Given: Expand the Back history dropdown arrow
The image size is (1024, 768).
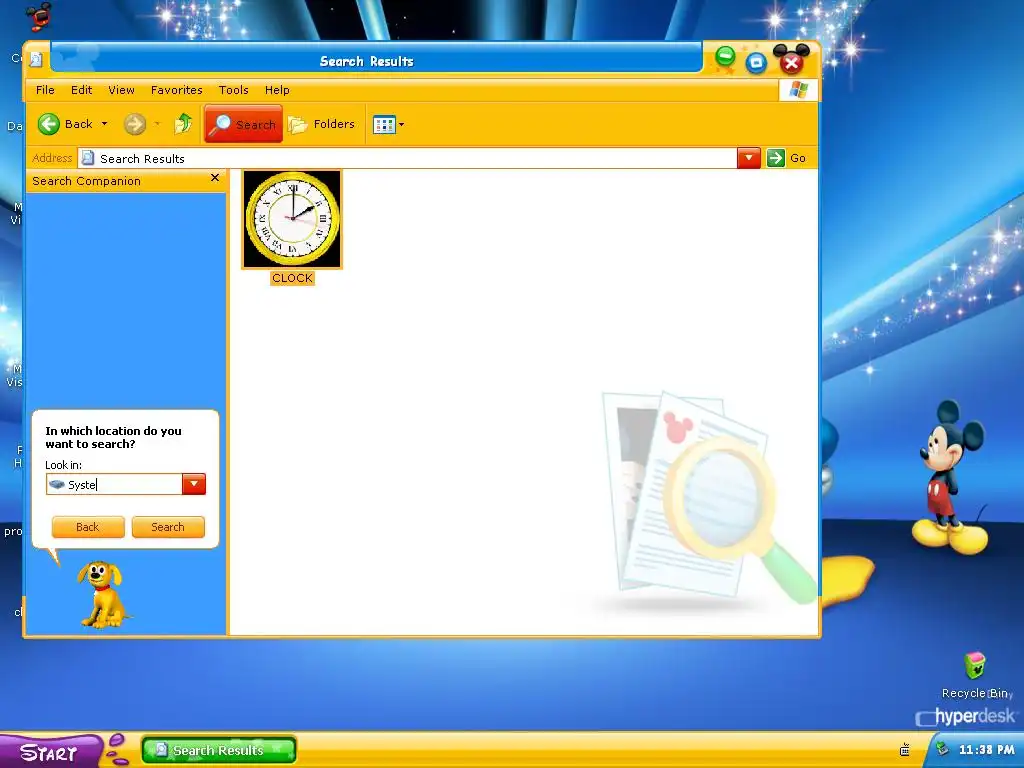Looking at the screenshot, I should (x=104, y=123).
